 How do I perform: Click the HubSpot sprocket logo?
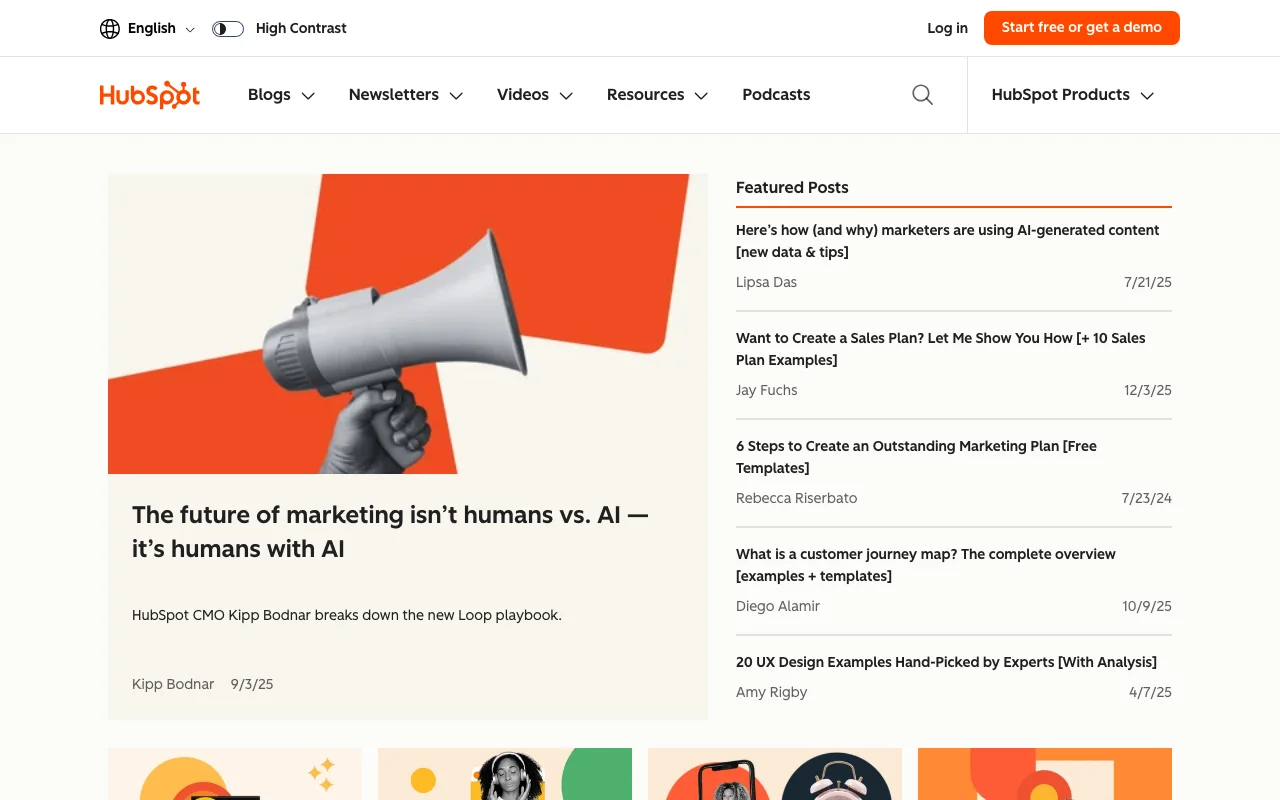(149, 94)
